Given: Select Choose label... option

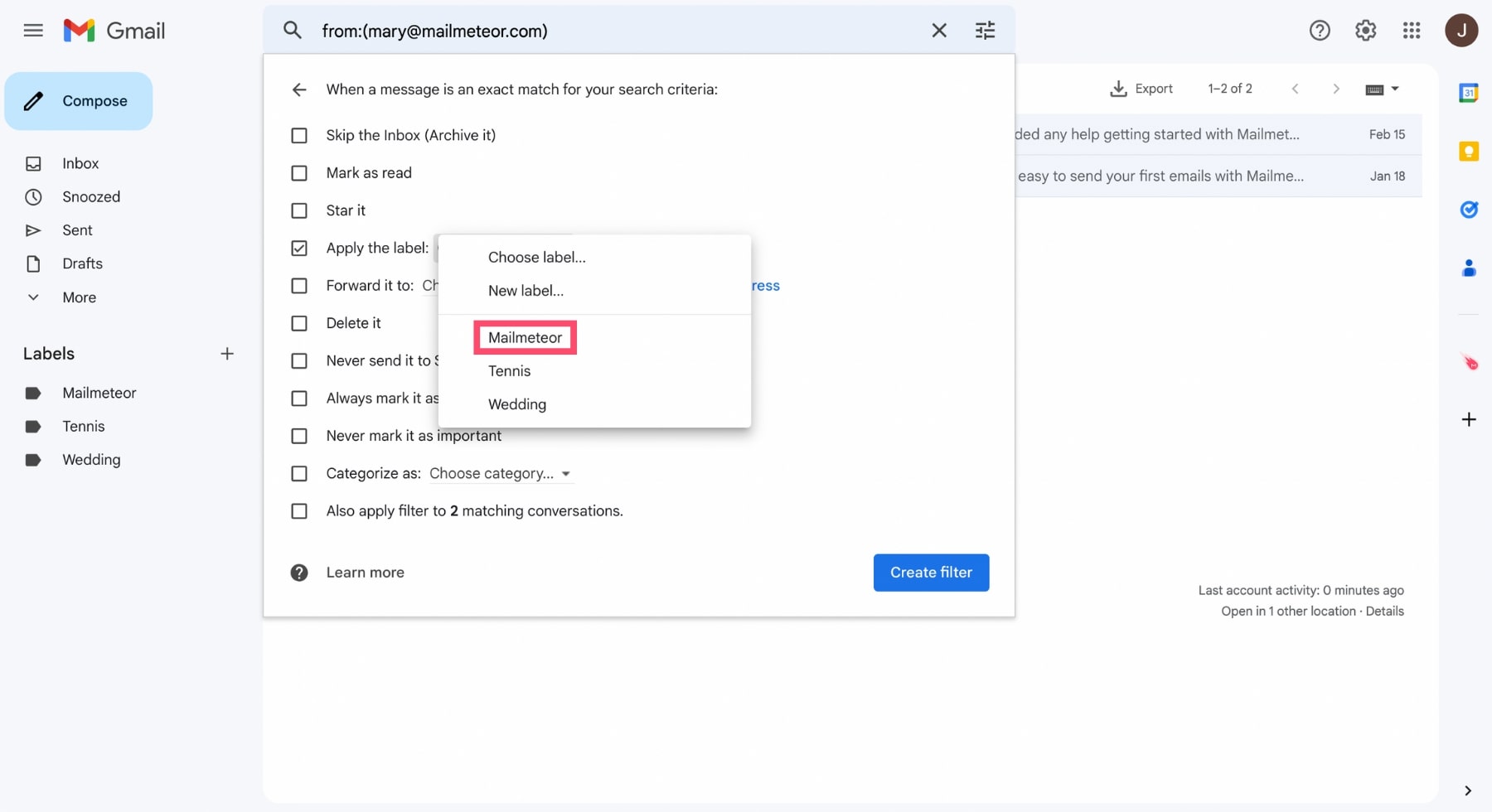Looking at the screenshot, I should tap(594, 258).
